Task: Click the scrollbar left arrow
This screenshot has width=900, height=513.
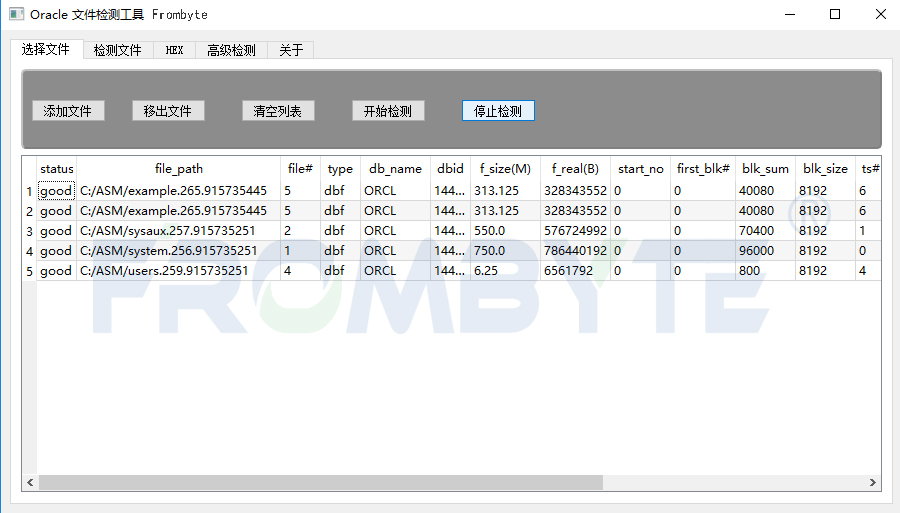Action: (30, 483)
